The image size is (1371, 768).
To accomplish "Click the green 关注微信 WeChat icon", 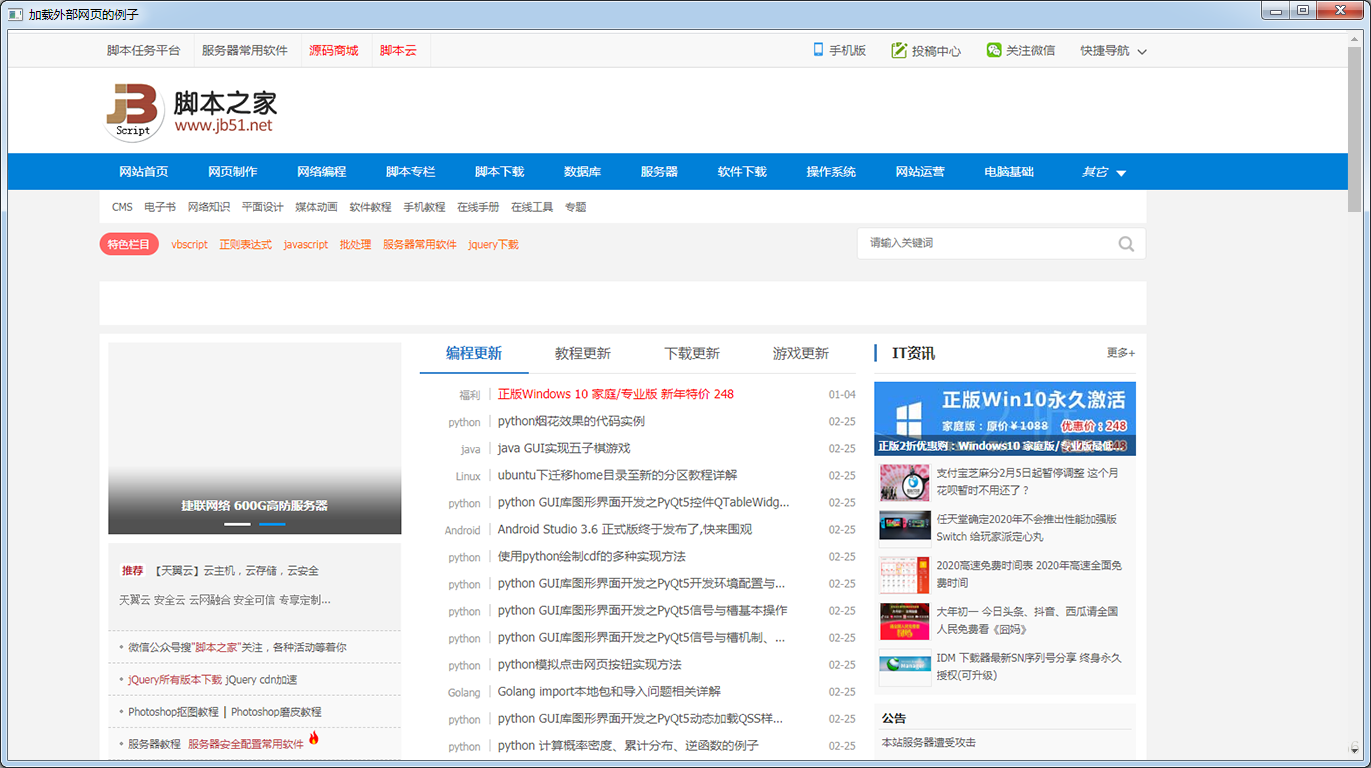I will point(992,50).
